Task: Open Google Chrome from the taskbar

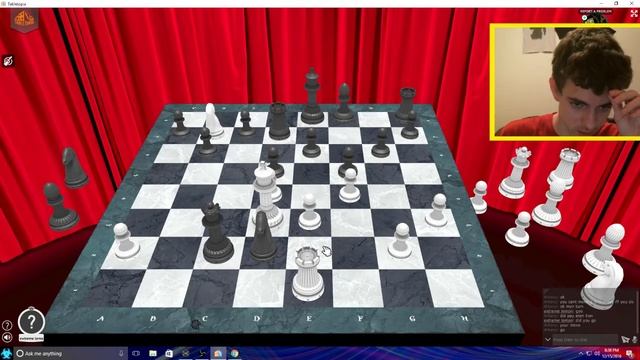Action: click(x=235, y=353)
